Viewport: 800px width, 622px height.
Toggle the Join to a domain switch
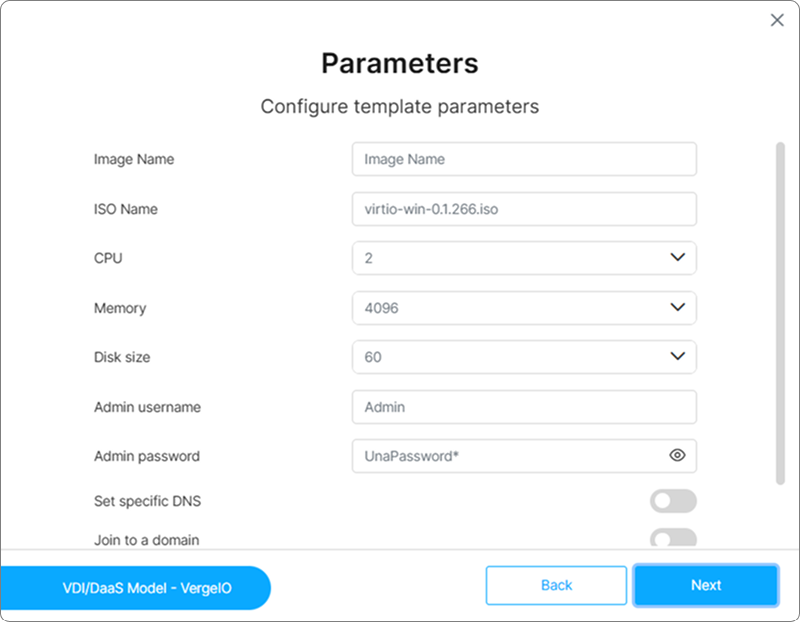pyautogui.click(x=673, y=539)
